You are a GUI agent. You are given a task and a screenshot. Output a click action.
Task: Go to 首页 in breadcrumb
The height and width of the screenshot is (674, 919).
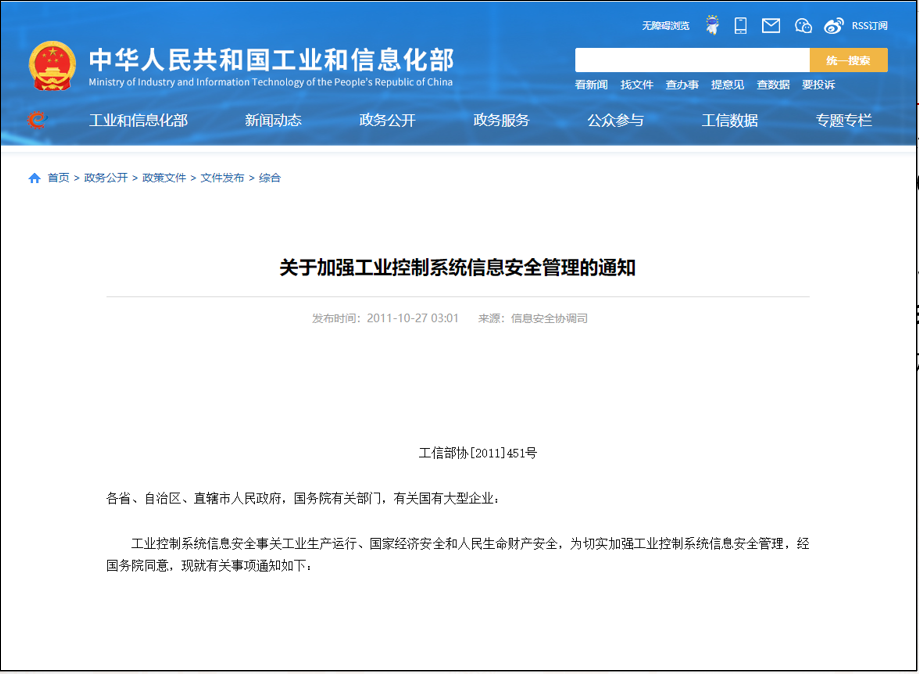(x=58, y=178)
